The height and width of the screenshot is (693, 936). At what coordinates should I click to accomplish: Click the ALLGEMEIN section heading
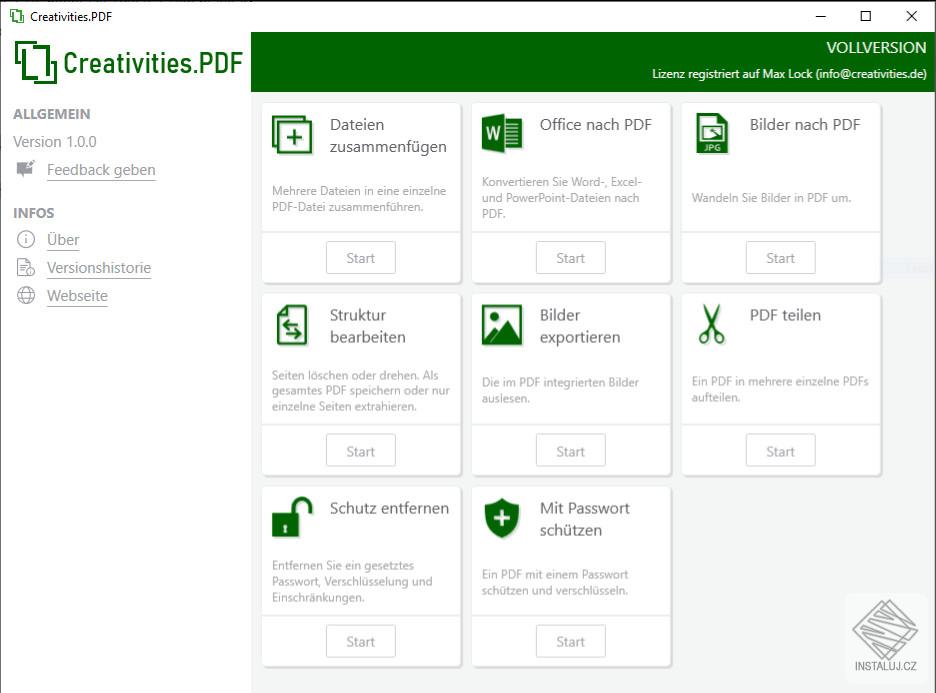52,114
